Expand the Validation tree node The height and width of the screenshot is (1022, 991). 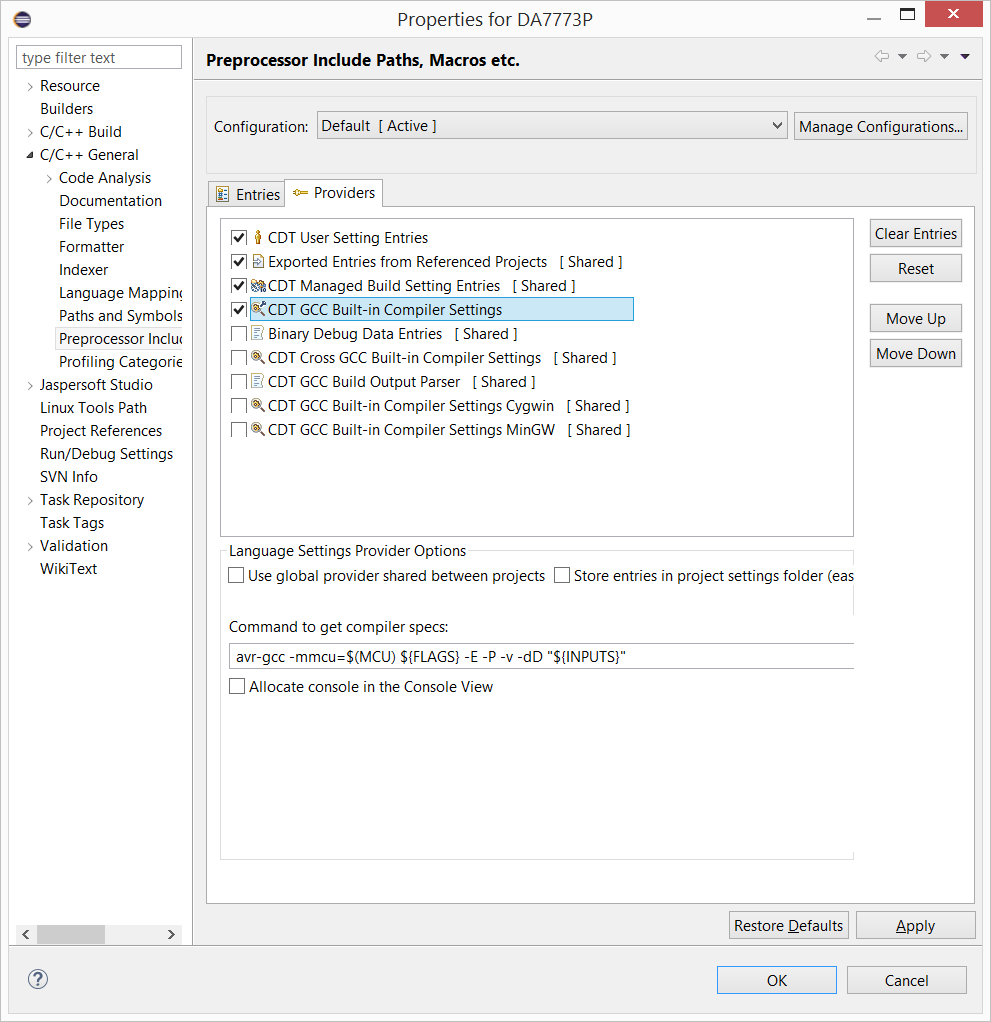(x=30, y=546)
